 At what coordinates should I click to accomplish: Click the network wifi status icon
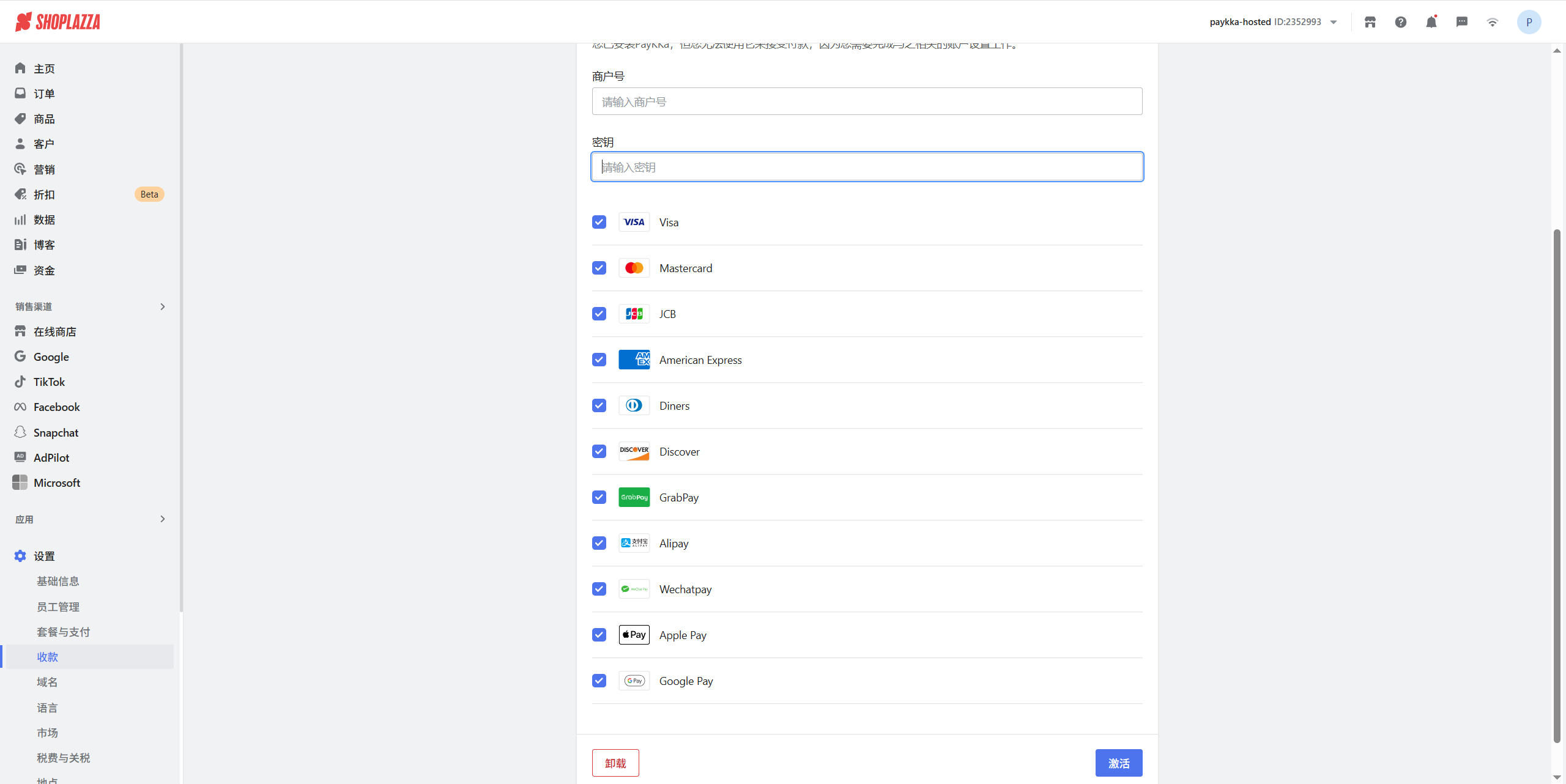click(x=1492, y=22)
